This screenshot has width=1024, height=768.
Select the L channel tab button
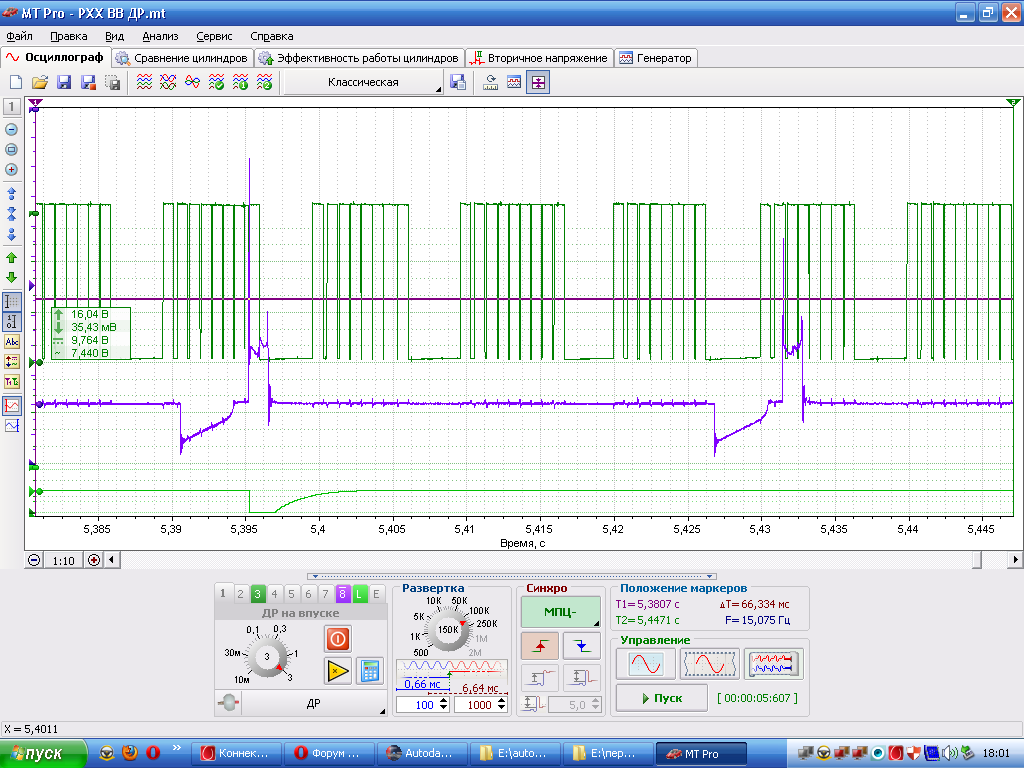click(359, 594)
